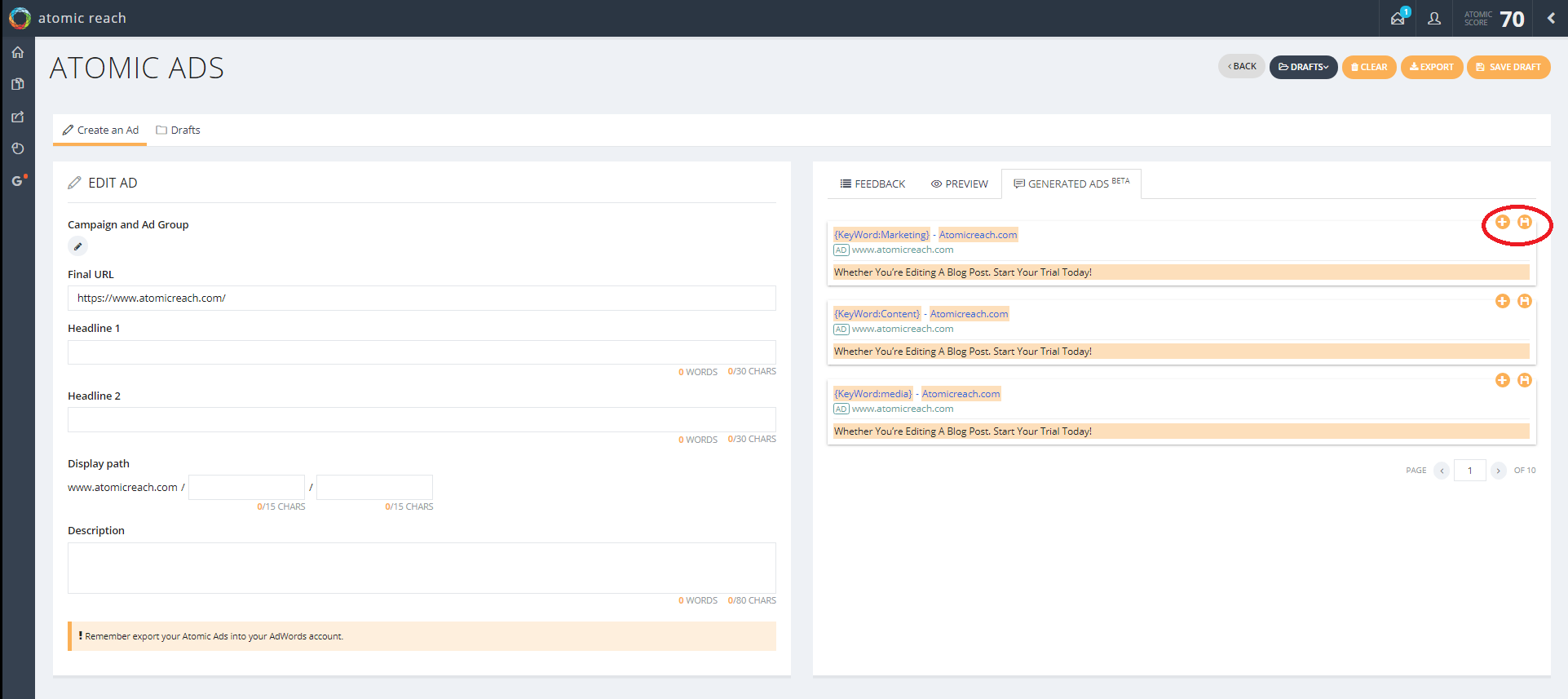Click the {KeyWord:Marketing} headline link
1568x699 pixels.
tap(881, 235)
